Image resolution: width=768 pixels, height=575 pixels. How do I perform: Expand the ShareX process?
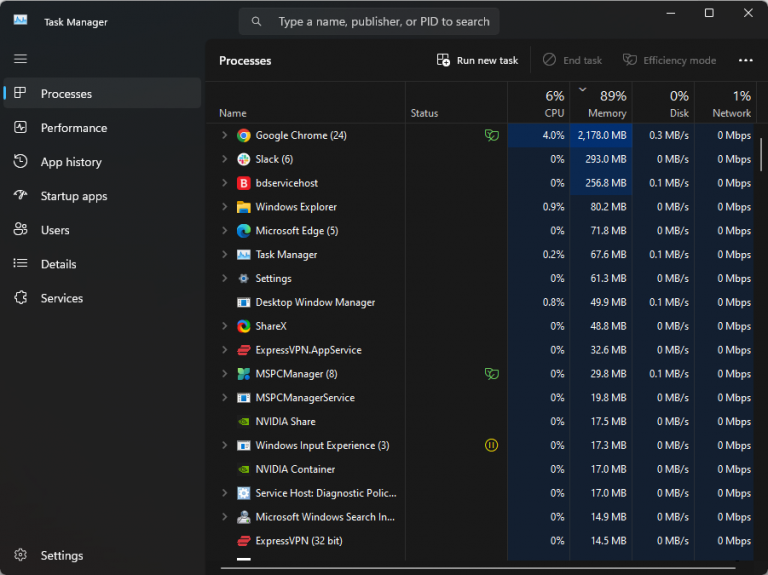(x=224, y=326)
